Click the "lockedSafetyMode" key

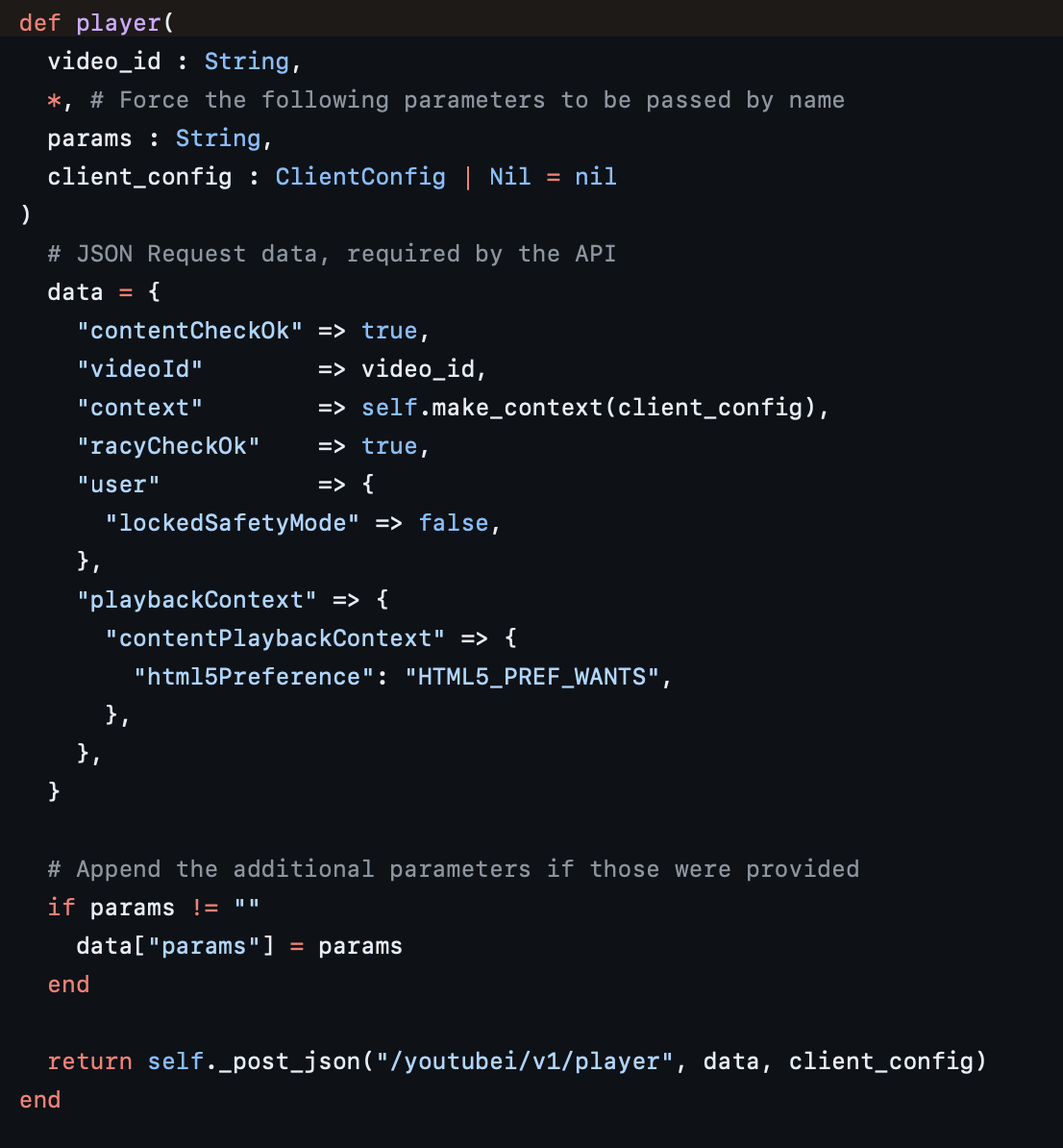[x=232, y=523]
